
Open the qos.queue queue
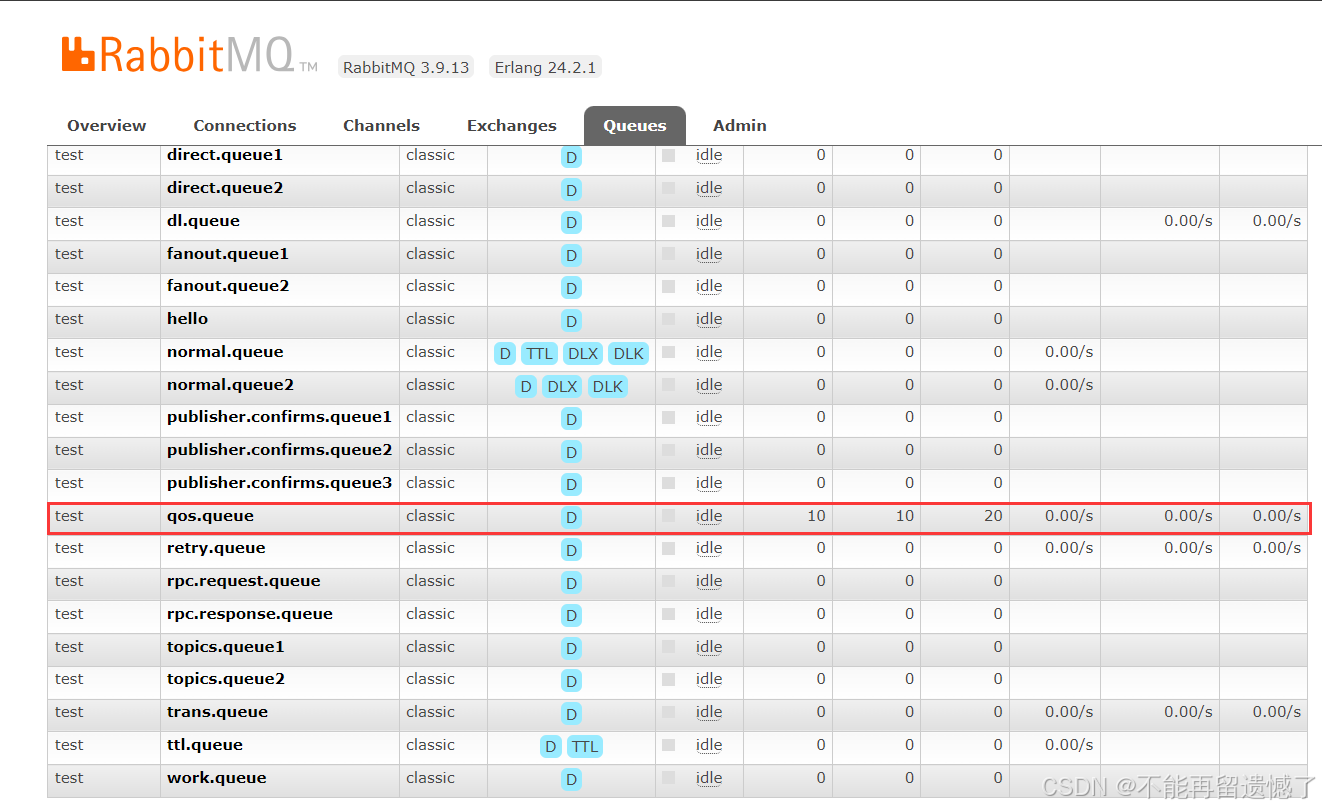[x=210, y=516]
